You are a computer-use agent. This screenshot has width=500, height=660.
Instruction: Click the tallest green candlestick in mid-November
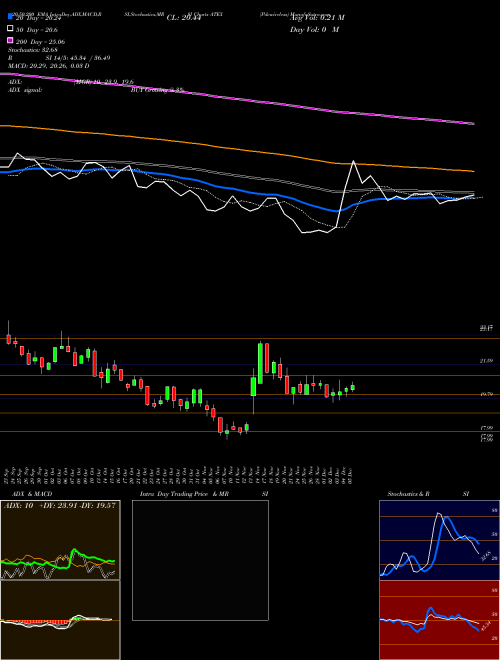(260, 363)
